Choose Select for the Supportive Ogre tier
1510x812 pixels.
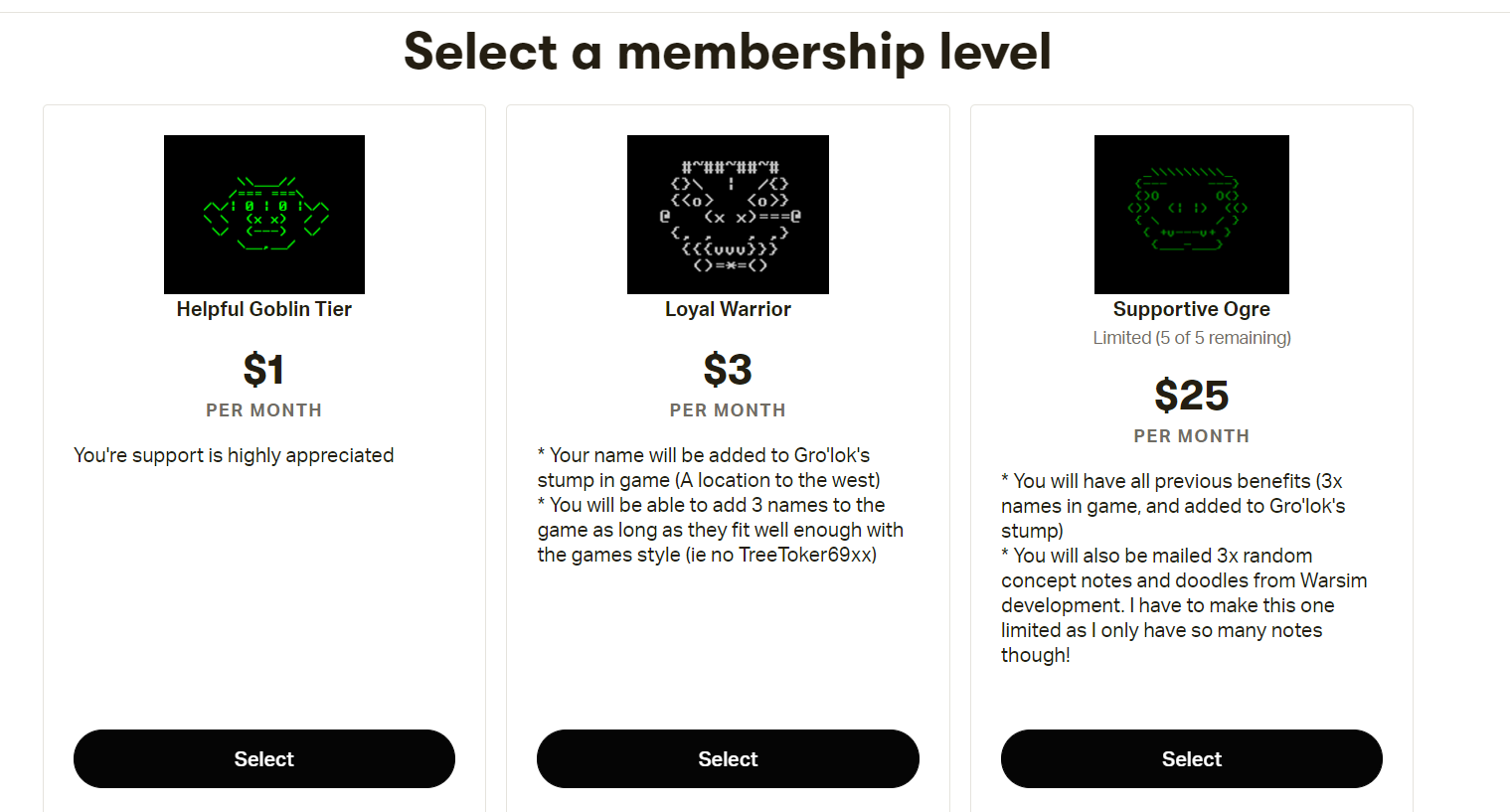(1191, 758)
